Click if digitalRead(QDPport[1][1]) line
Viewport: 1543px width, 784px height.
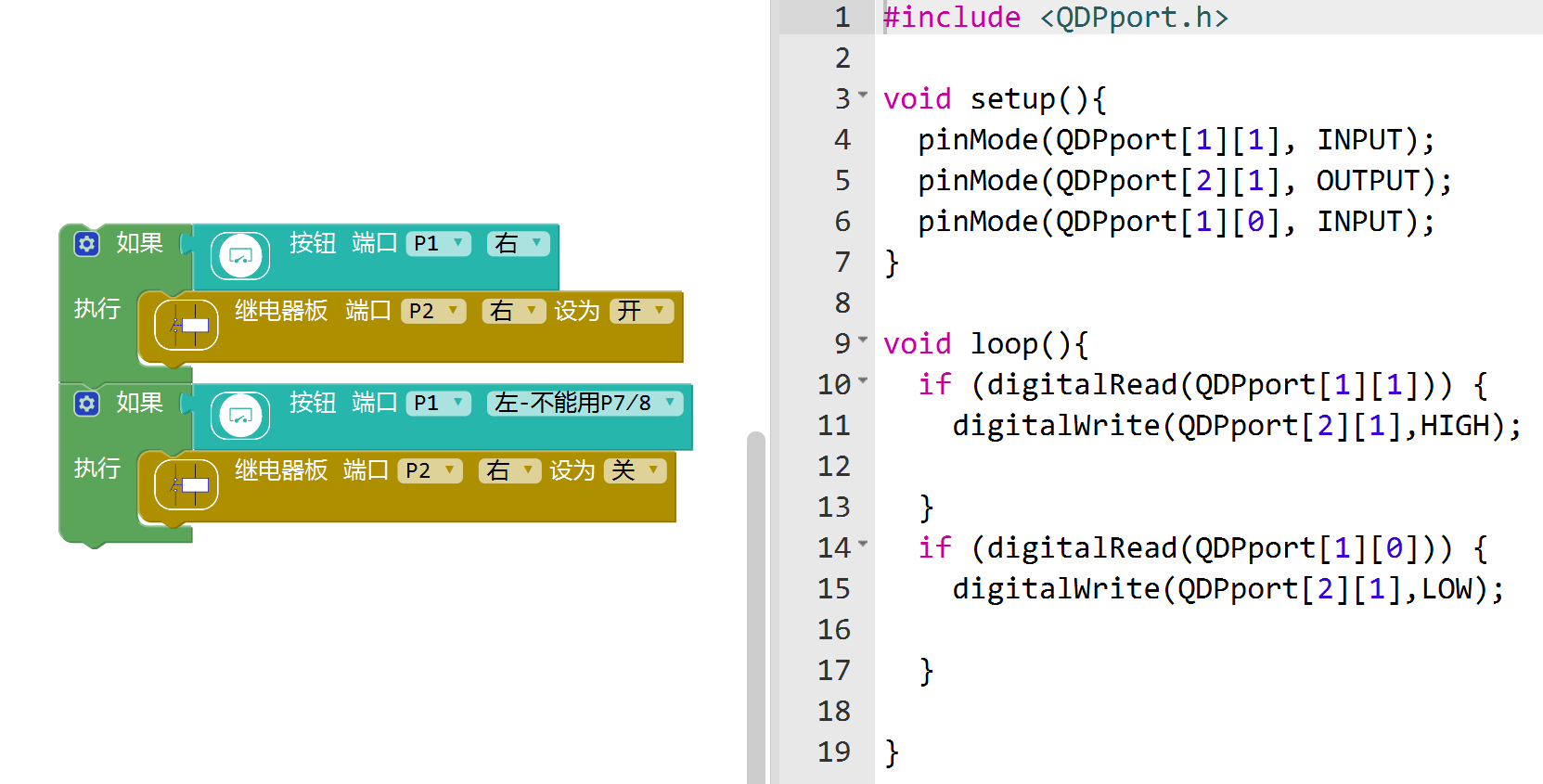pos(1202,385)
